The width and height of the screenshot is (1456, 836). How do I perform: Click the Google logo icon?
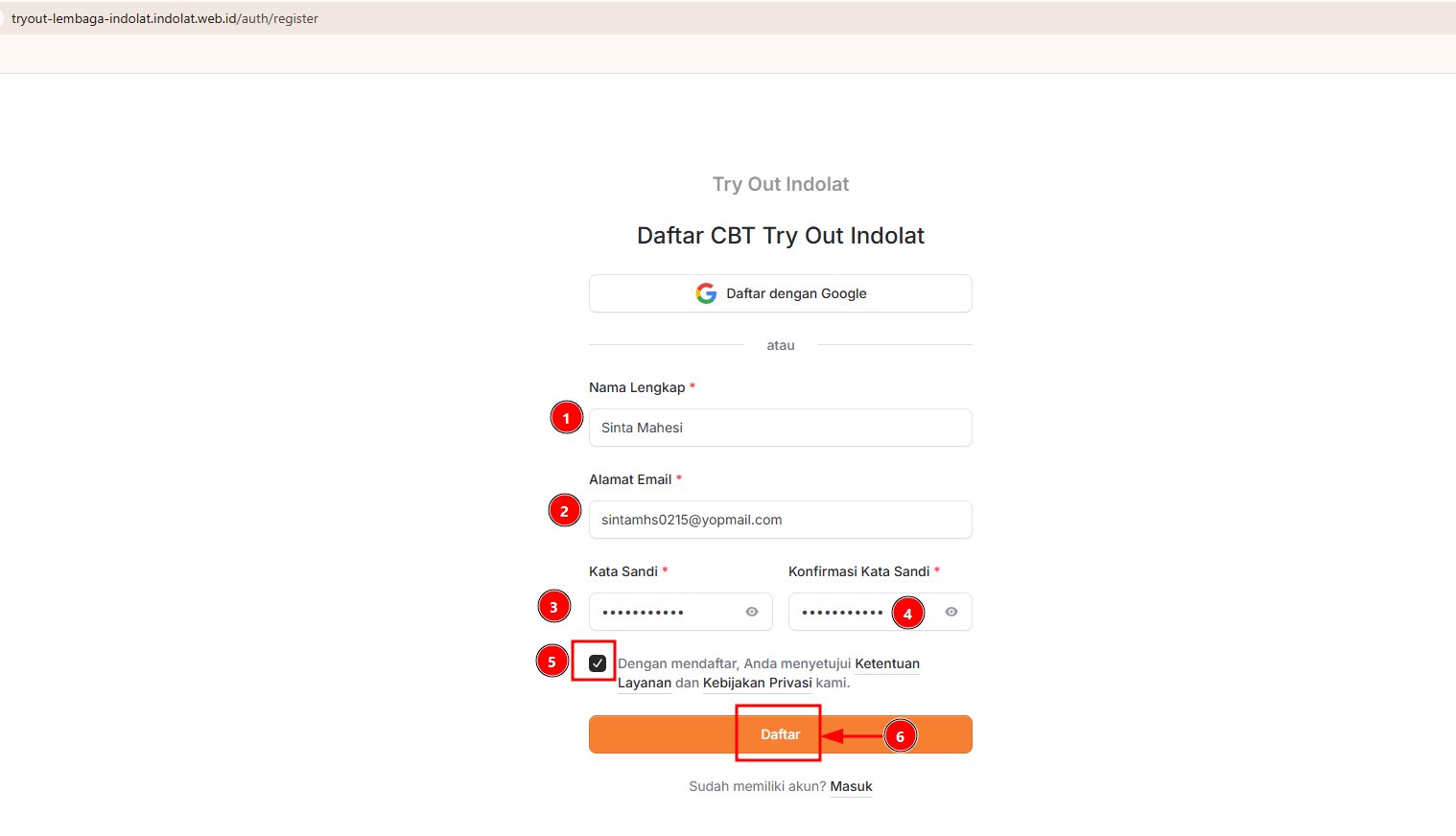(x=706, y=293)
